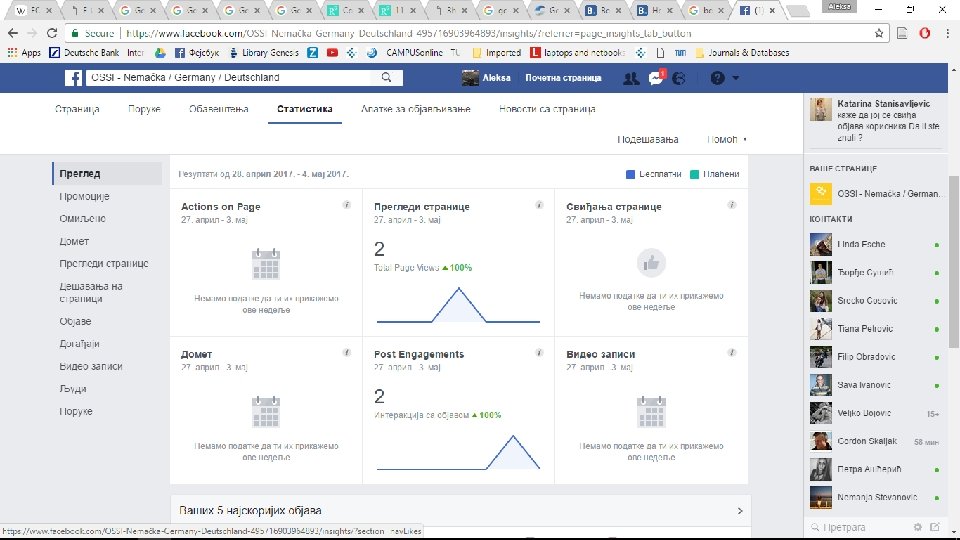Select Прегледи странице in sidebar
This screenshot has width=960, height=540.
[x=104, y=263]
